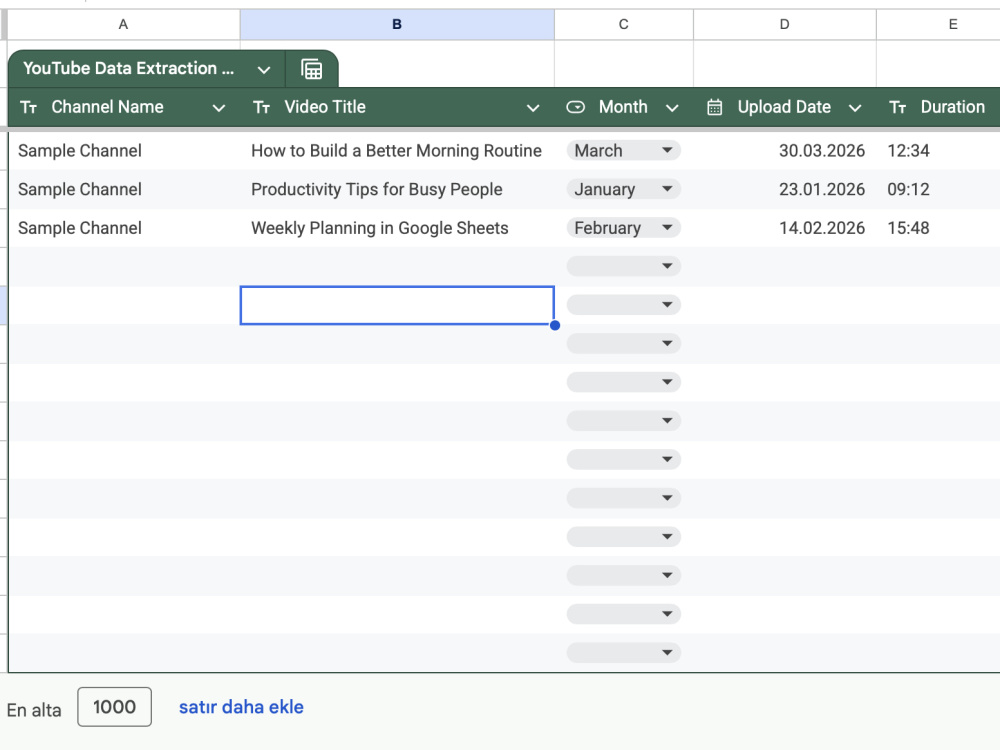
Task: Click the text type icon beside Video Title
Action: tap(261, 107)
